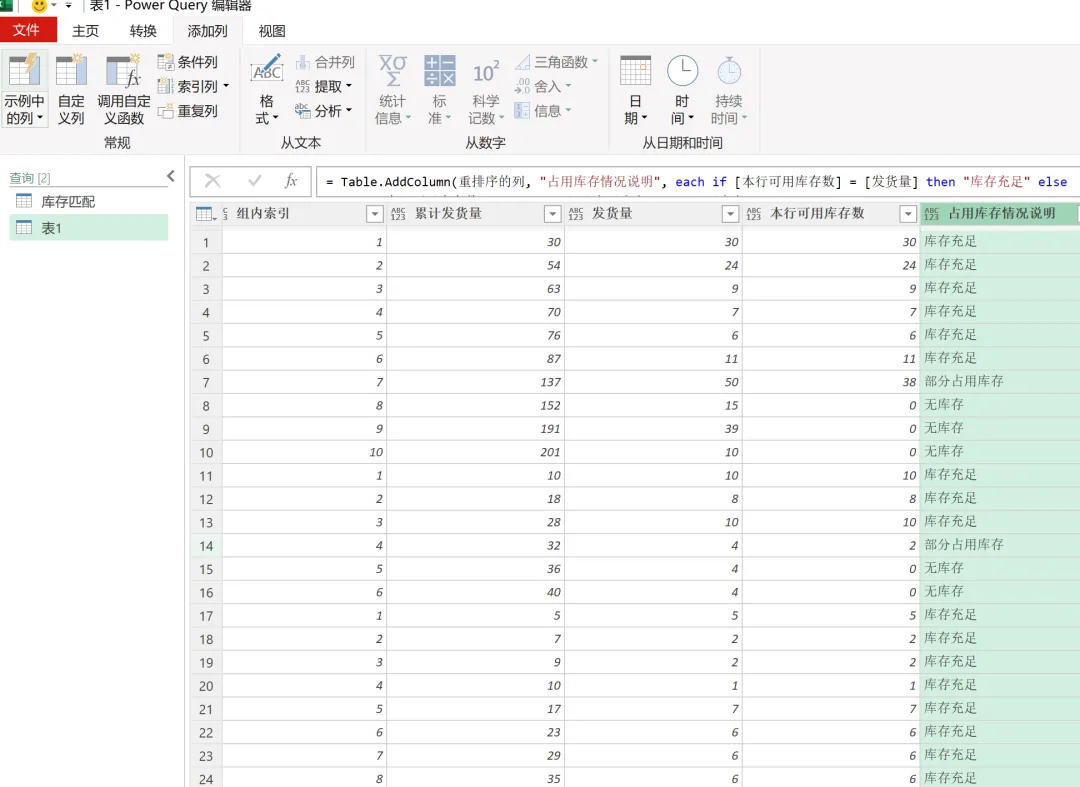1080x787 pixels.
Task: Click the fx formula icon in formula bar
Action: [x=291, y=181]
